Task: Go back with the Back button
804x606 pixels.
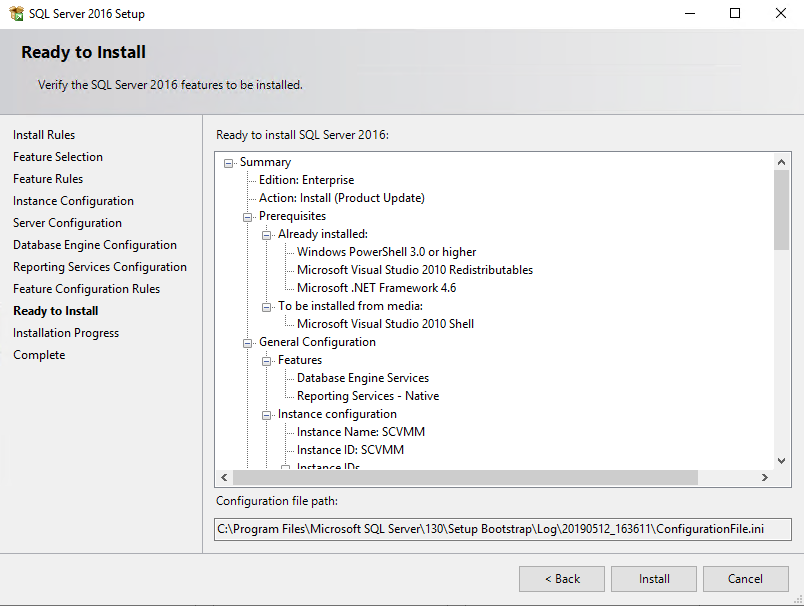Action: coord(561,579)
